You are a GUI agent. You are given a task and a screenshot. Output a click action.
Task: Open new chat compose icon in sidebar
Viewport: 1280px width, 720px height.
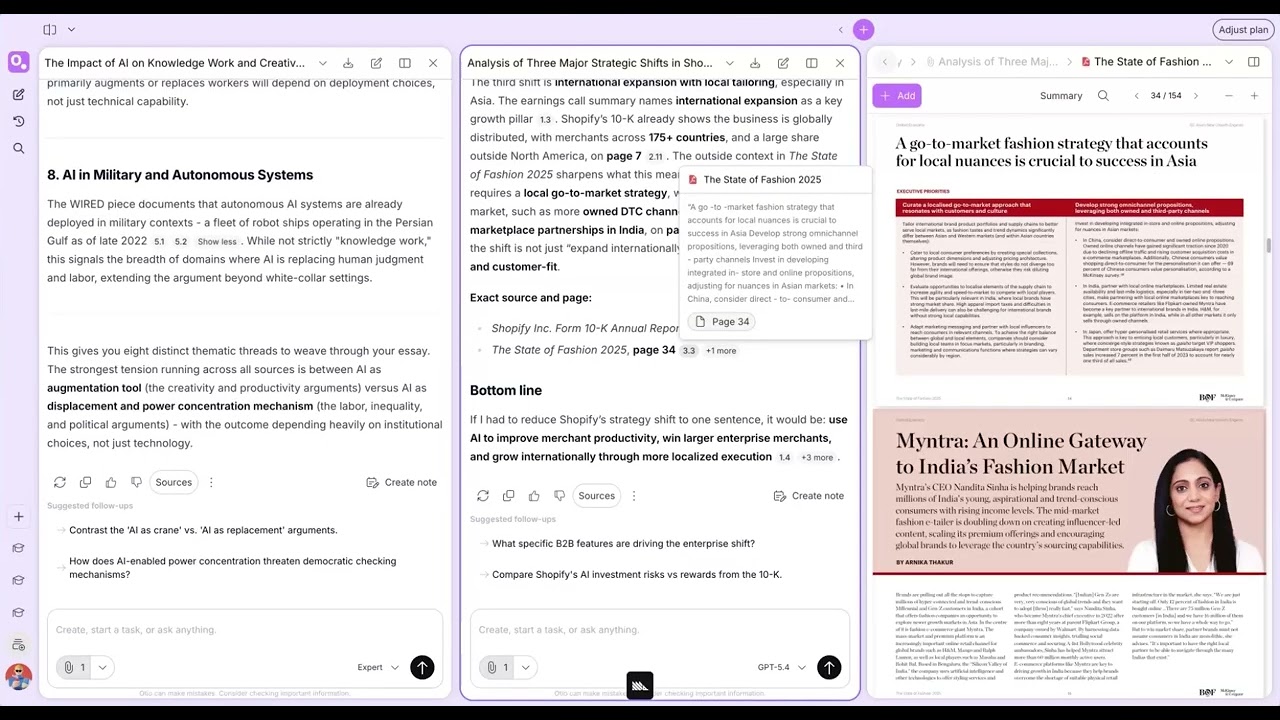coord(18,94)
